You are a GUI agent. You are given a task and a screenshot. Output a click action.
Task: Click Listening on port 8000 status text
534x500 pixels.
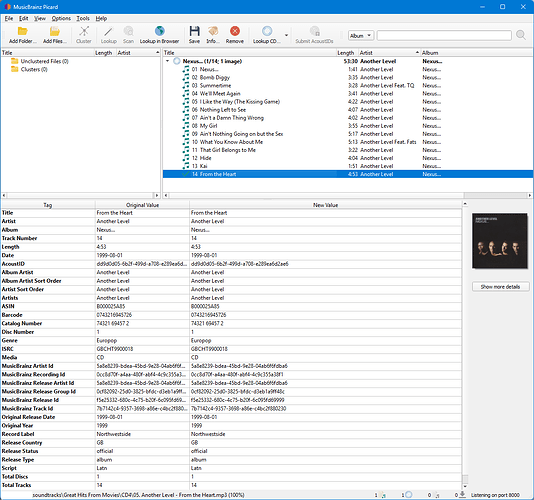tap(495, 495)
